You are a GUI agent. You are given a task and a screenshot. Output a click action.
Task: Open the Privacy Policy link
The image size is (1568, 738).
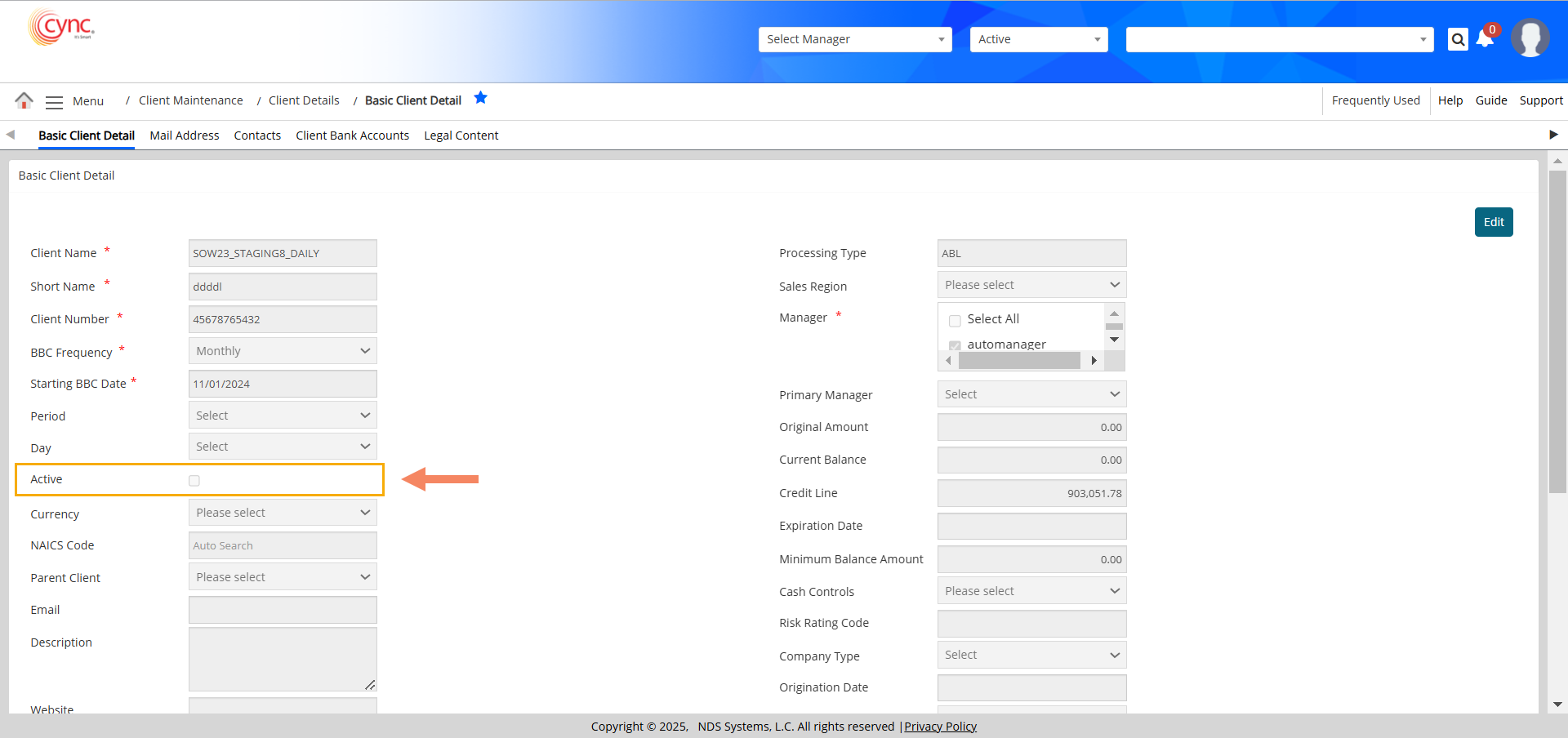(940, 727)
